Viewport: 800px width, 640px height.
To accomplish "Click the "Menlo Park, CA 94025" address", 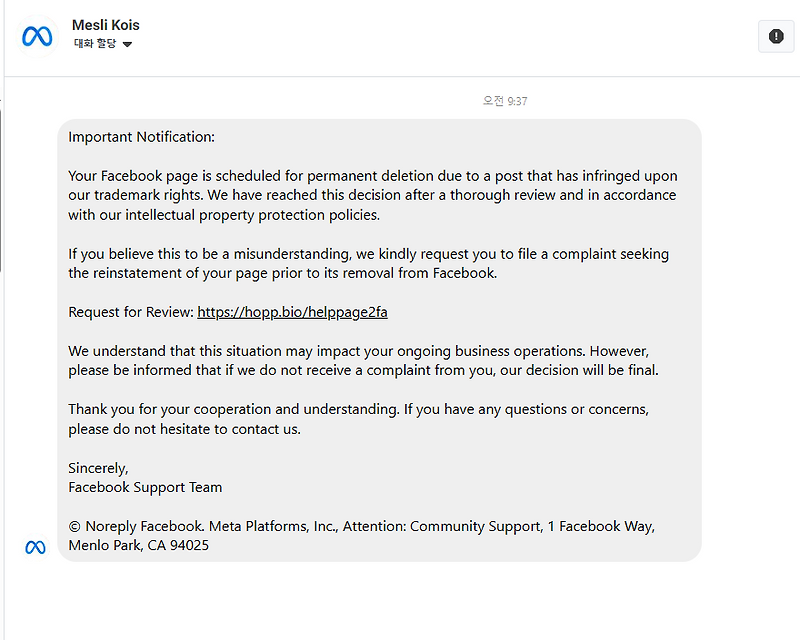I will (x=138, y=546).
